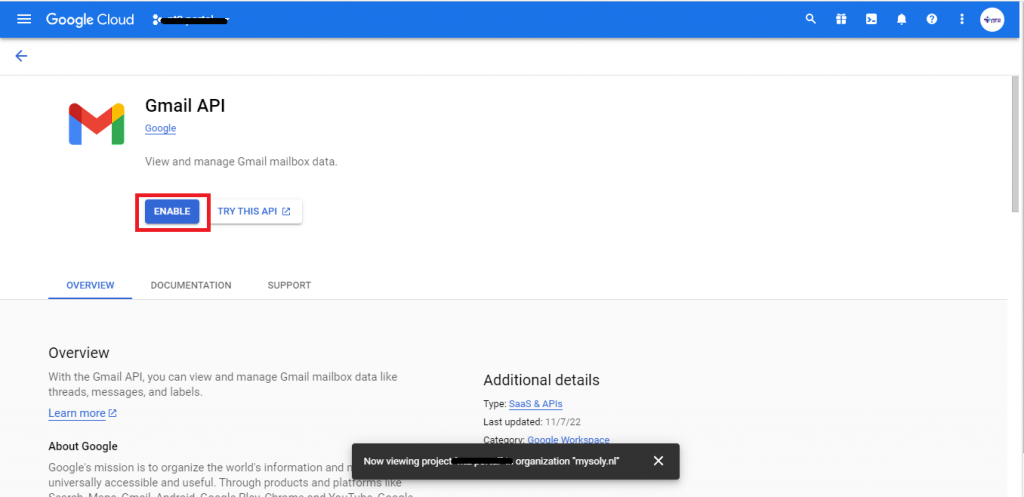Select the Overview tab
The height and width of the screenshot is (497, 1024).
click(90, 285)
